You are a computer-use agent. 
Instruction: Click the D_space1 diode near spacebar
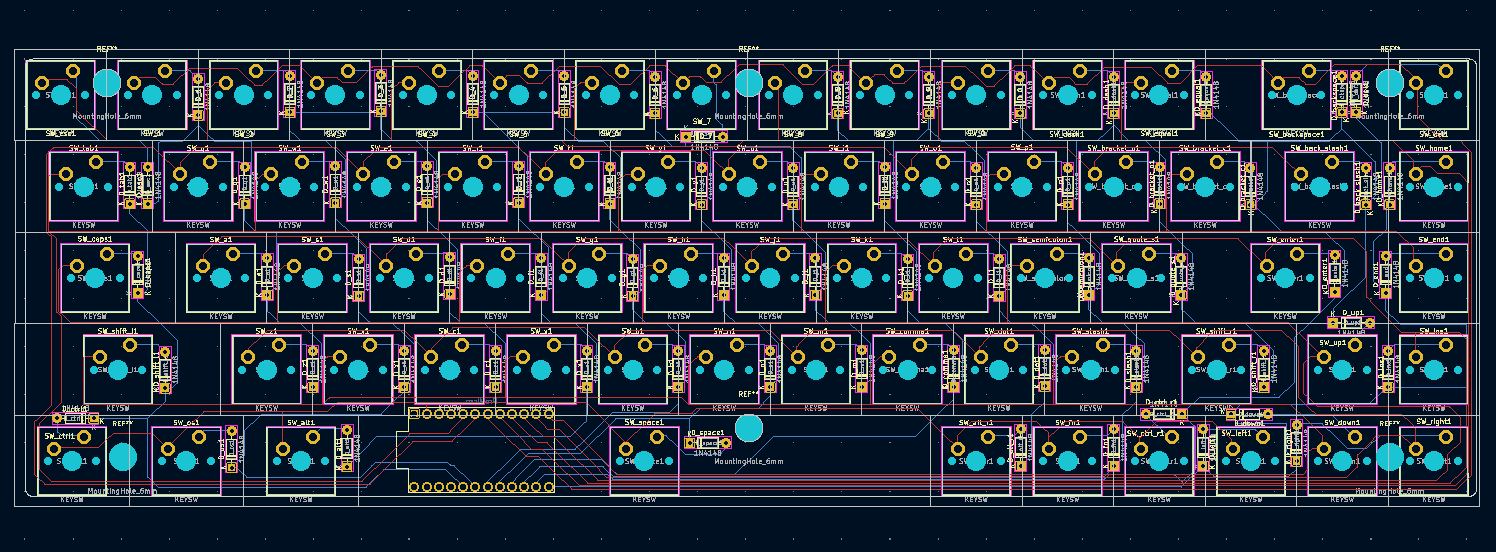pyautogui.click(x=707, y=442)
